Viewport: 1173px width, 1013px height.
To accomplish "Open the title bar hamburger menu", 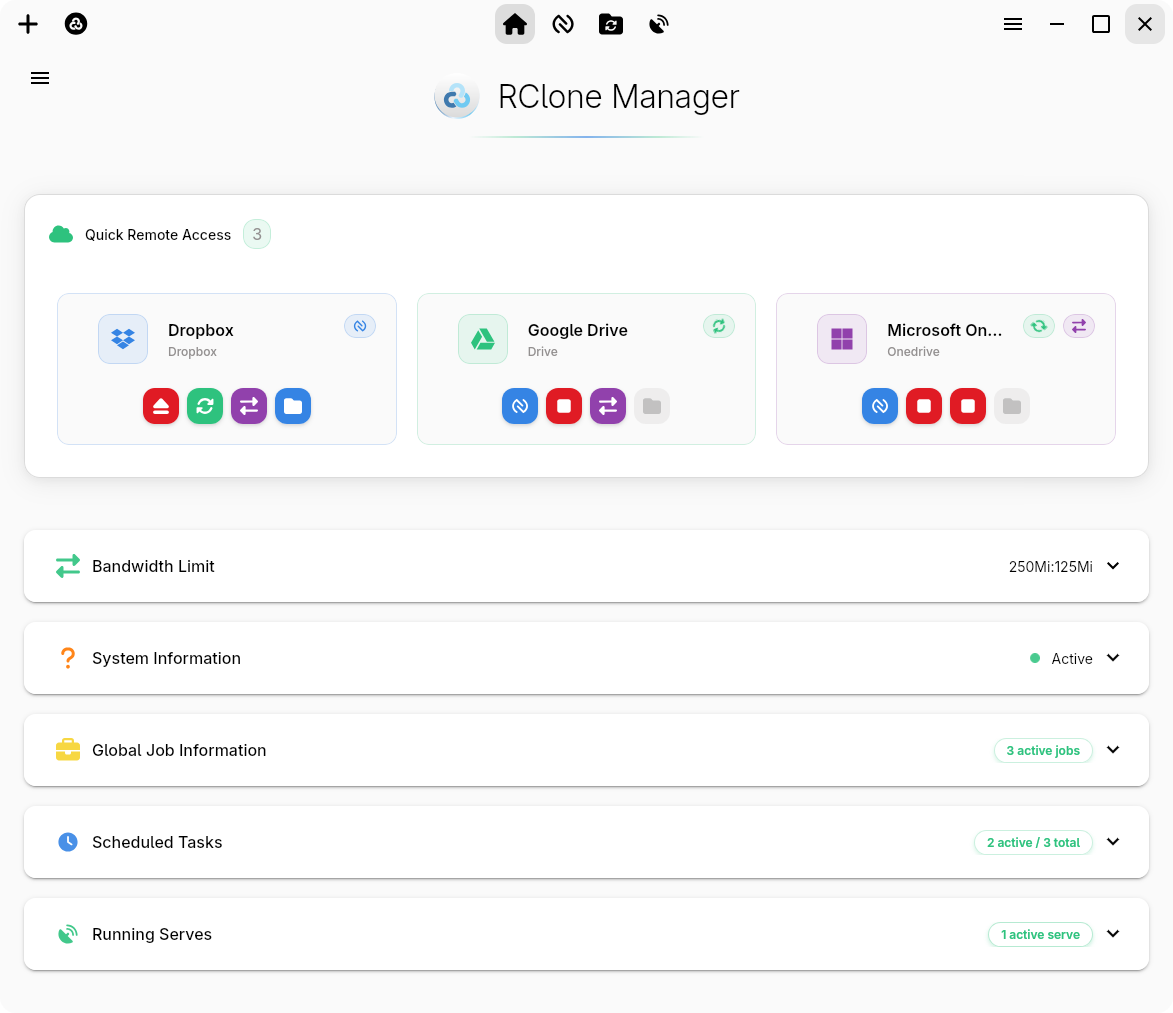I will pos(1013,24).
